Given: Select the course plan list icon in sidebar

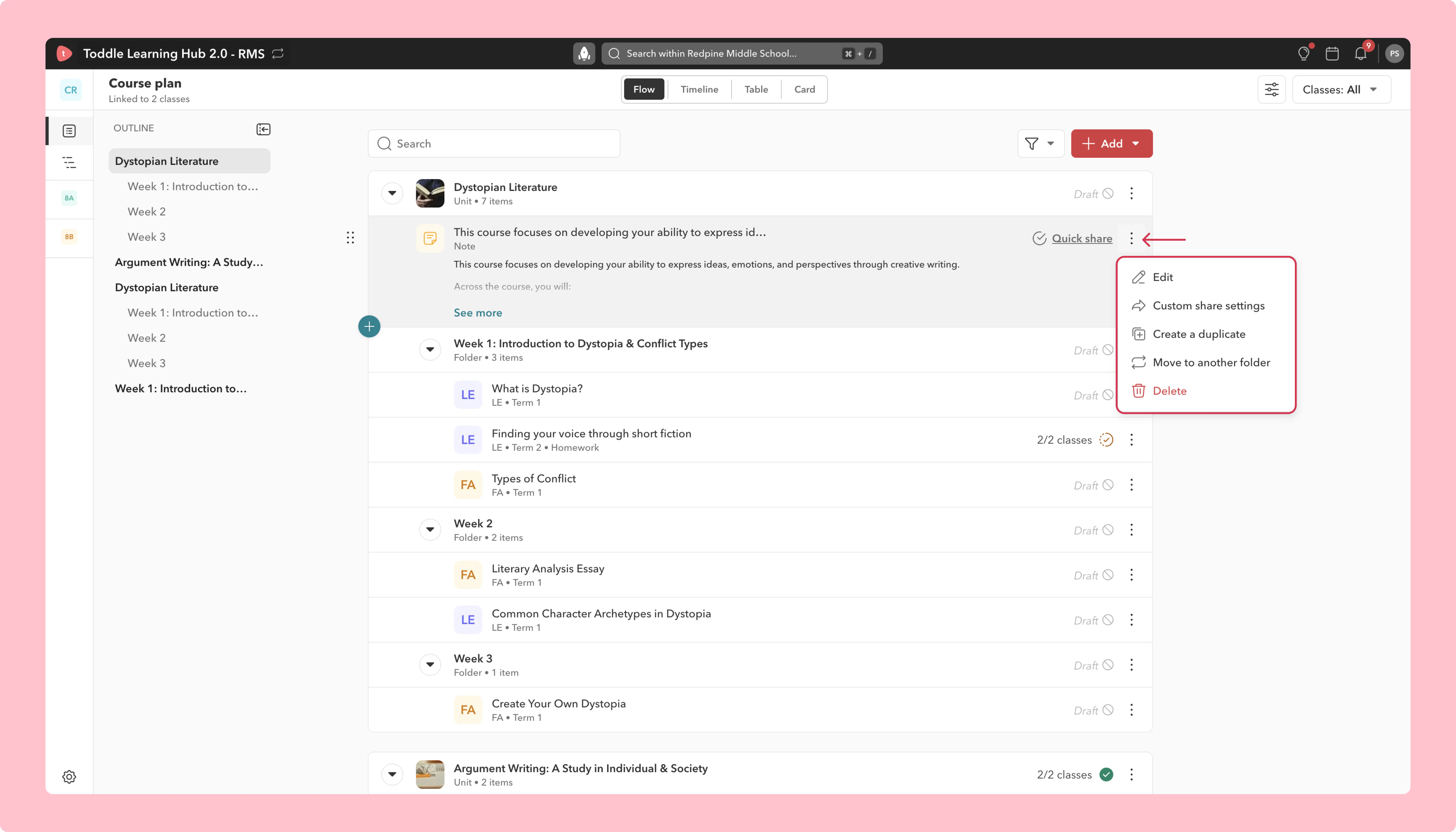Looking at the screenshot, I should coord(69,131).
